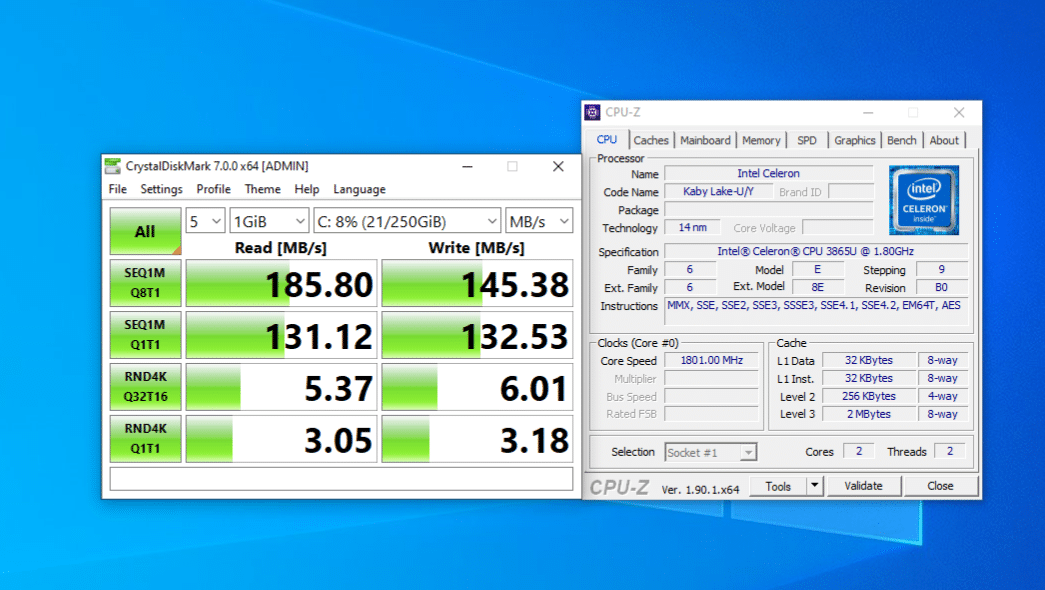Image resolution: width=1045 pixels, height=590 pixels.
Task: Open the C: drive selection dropdown
Action: [407, 221]
